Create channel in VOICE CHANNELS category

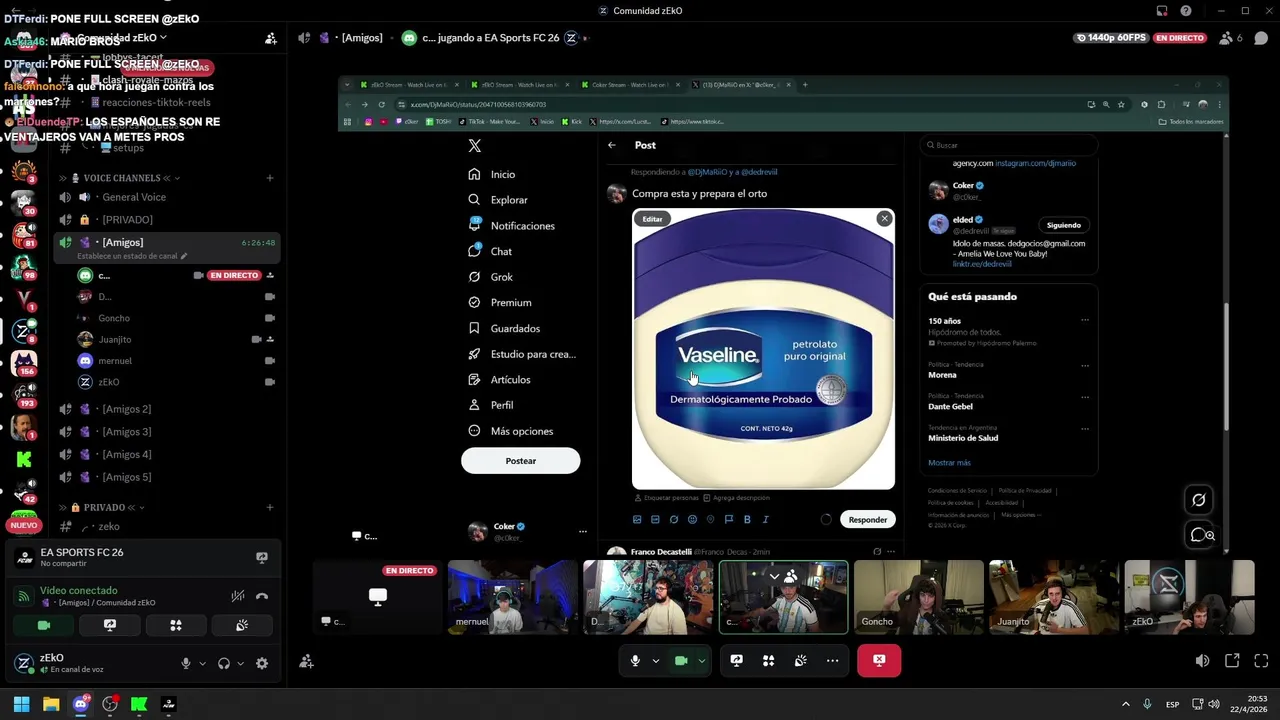270,178
